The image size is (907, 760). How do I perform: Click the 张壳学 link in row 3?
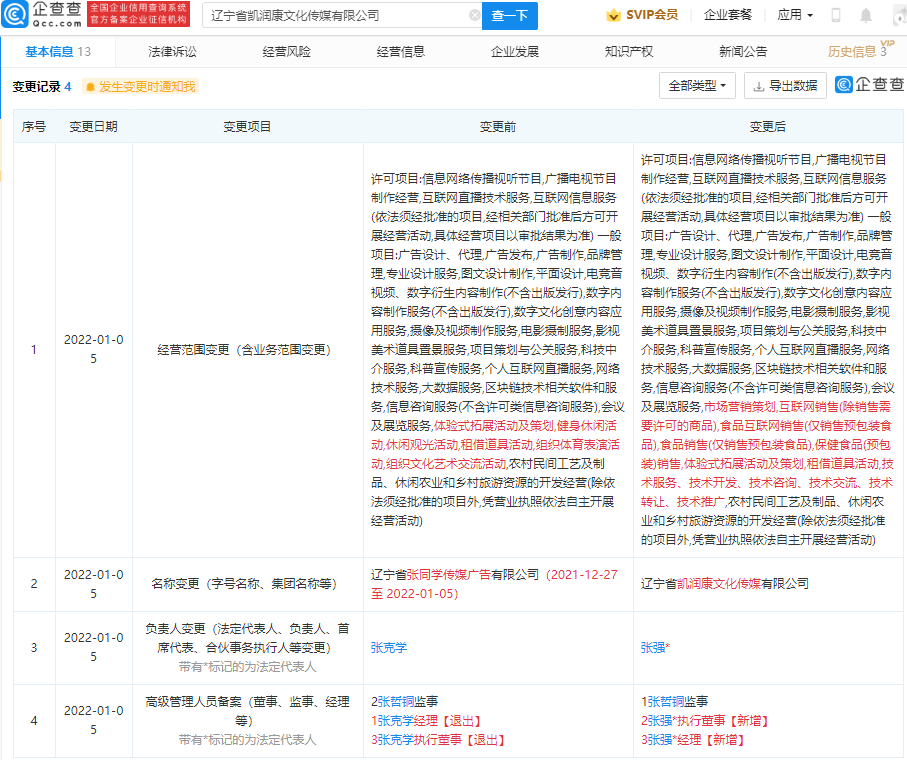(x=389, y=647)
